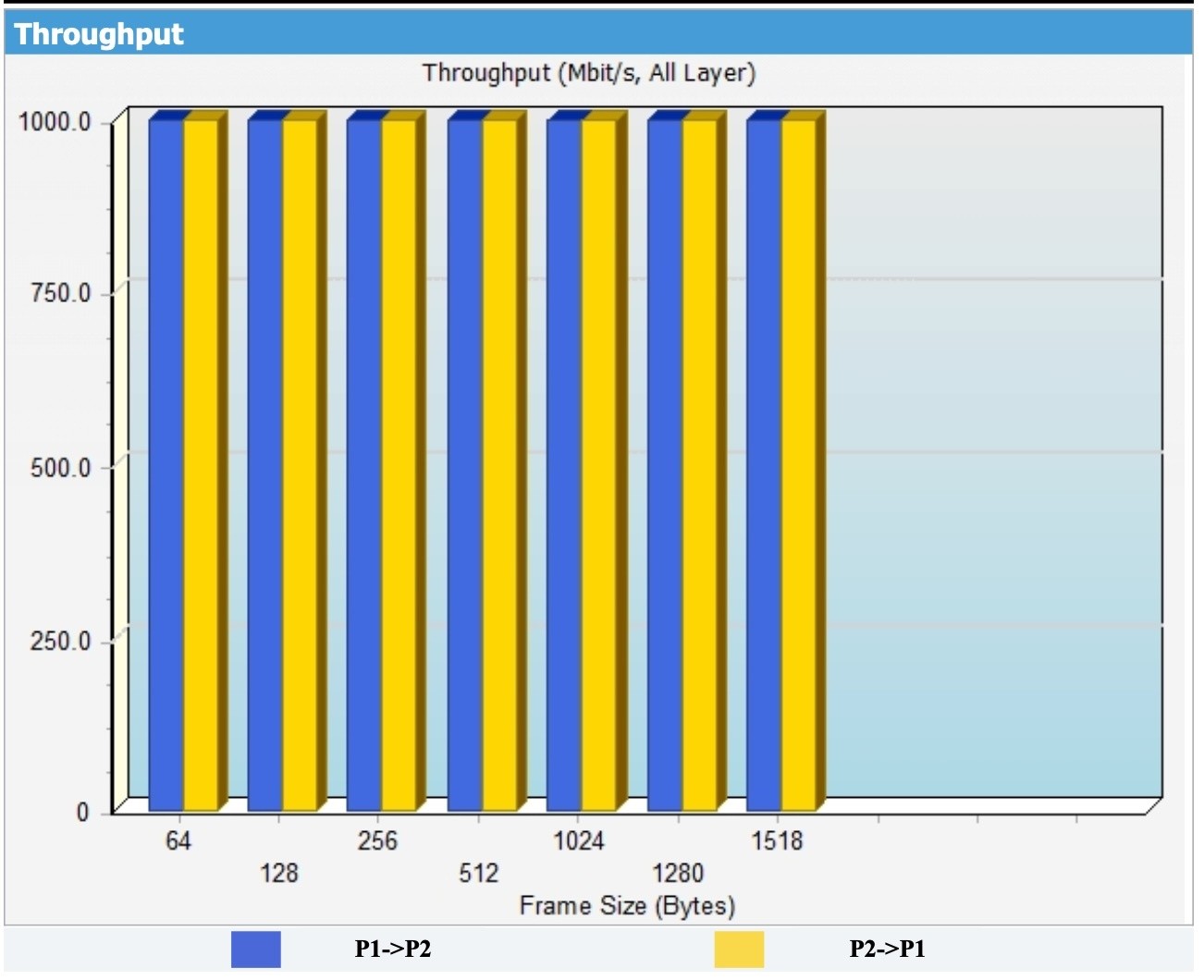
Task: Select the P2->P1 legend label
Action: 887,949
